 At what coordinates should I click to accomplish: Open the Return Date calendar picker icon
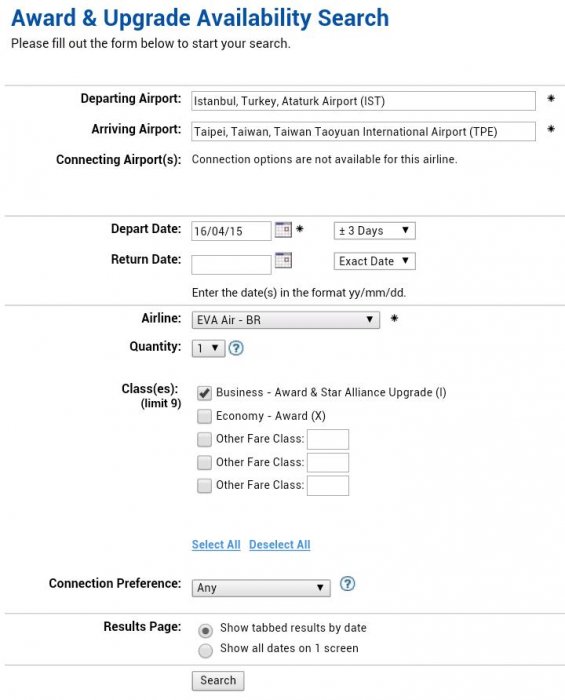pos(283,260)
